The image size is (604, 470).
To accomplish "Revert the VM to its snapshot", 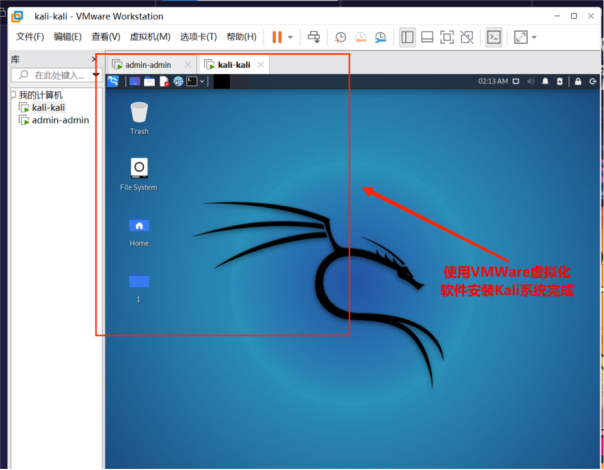I will [x=361, y=37].
